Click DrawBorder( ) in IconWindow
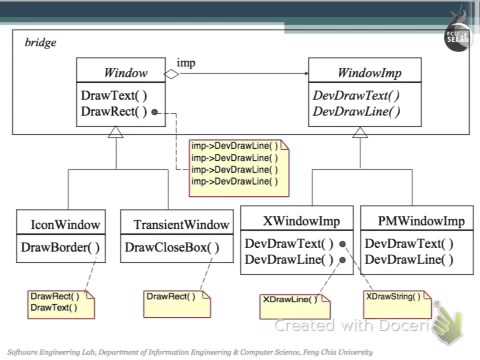480x360 pixels. 60,247
